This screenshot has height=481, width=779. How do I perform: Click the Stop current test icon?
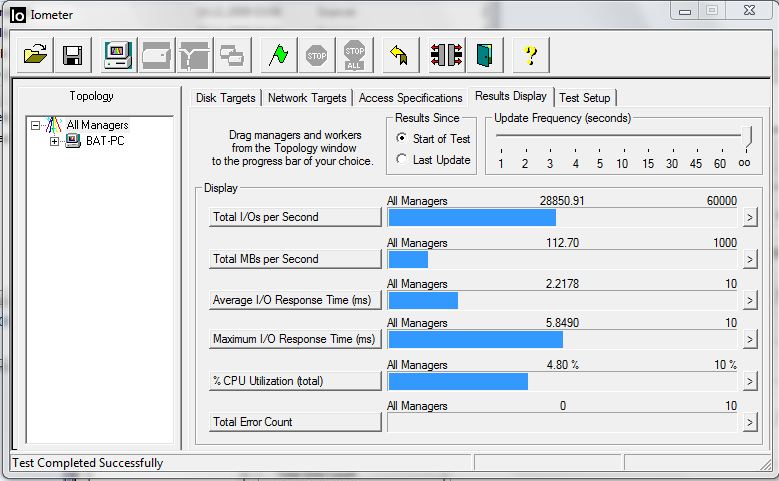[316, 55]
